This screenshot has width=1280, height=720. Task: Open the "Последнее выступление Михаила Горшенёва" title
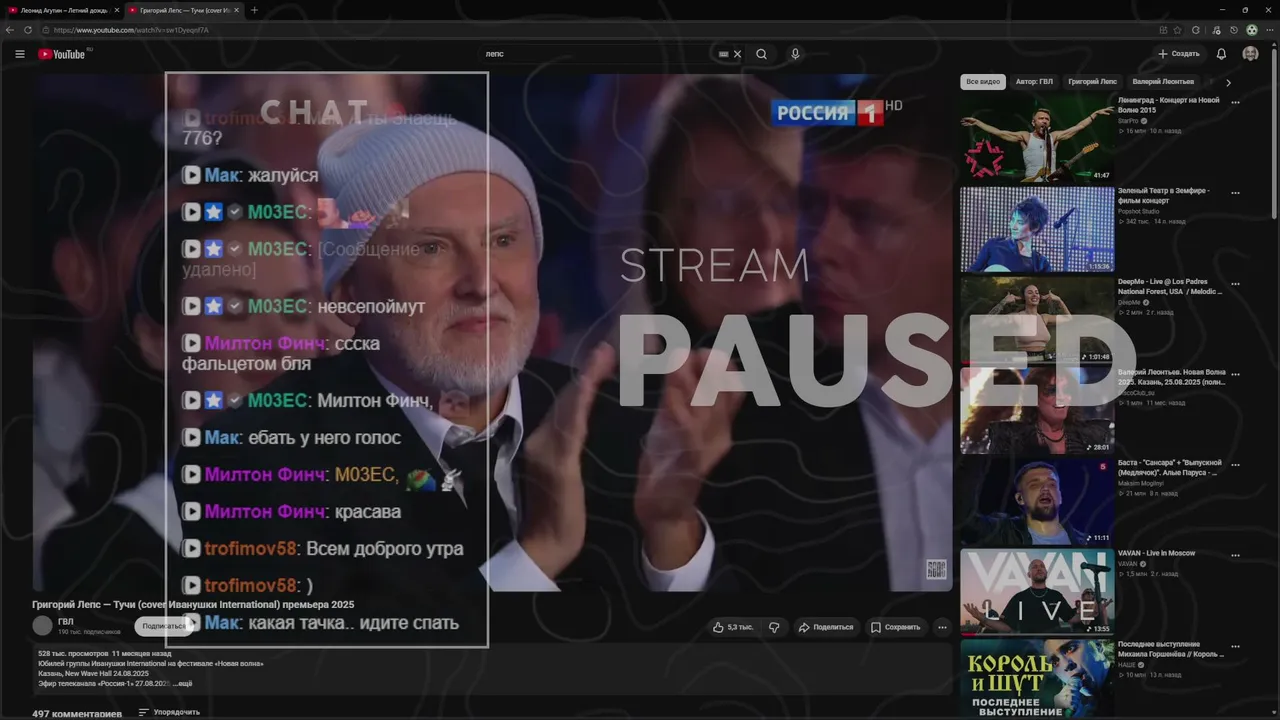[1171, 648]
